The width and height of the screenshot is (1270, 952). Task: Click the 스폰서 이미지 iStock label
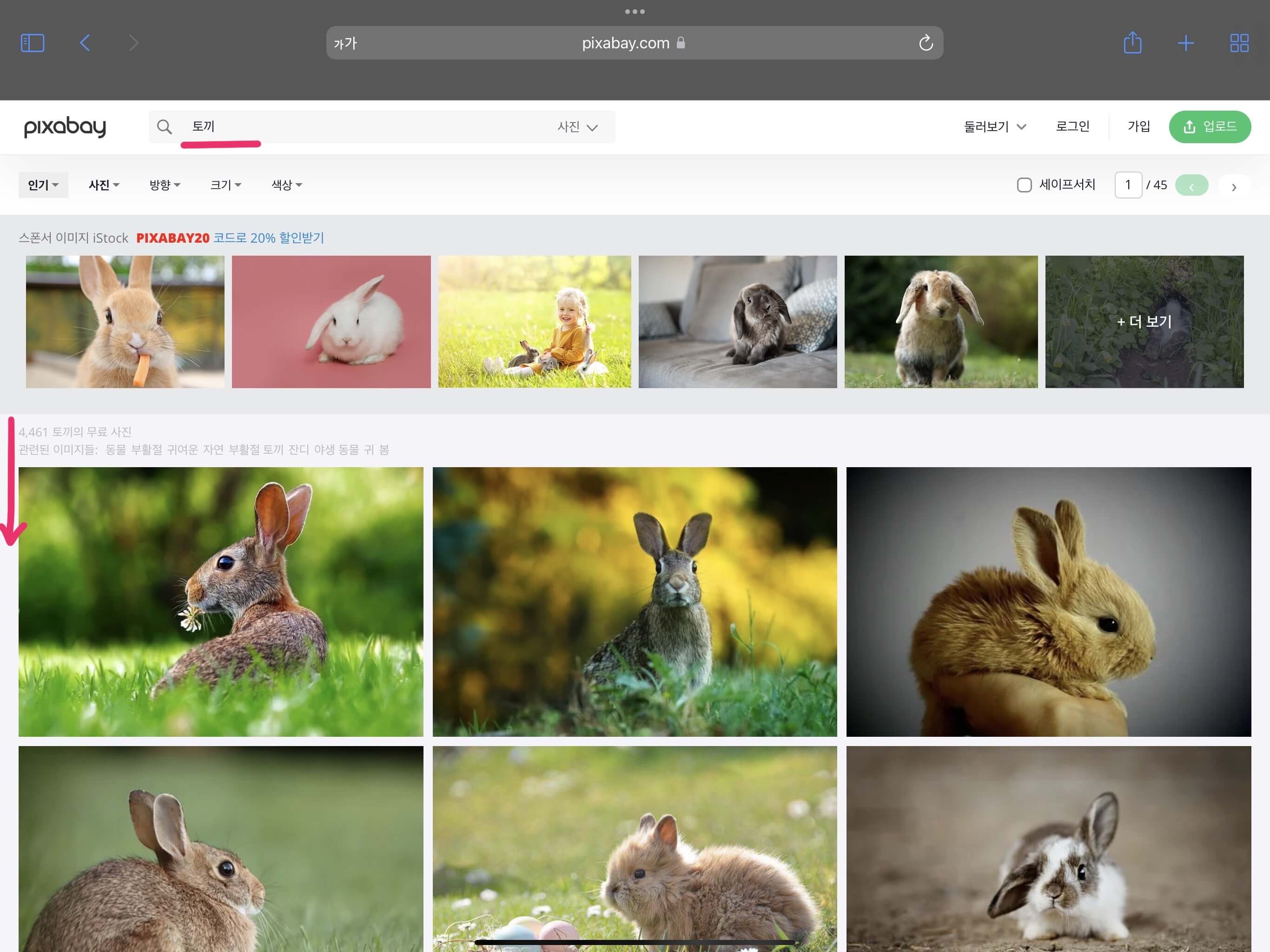pos(73,238)
